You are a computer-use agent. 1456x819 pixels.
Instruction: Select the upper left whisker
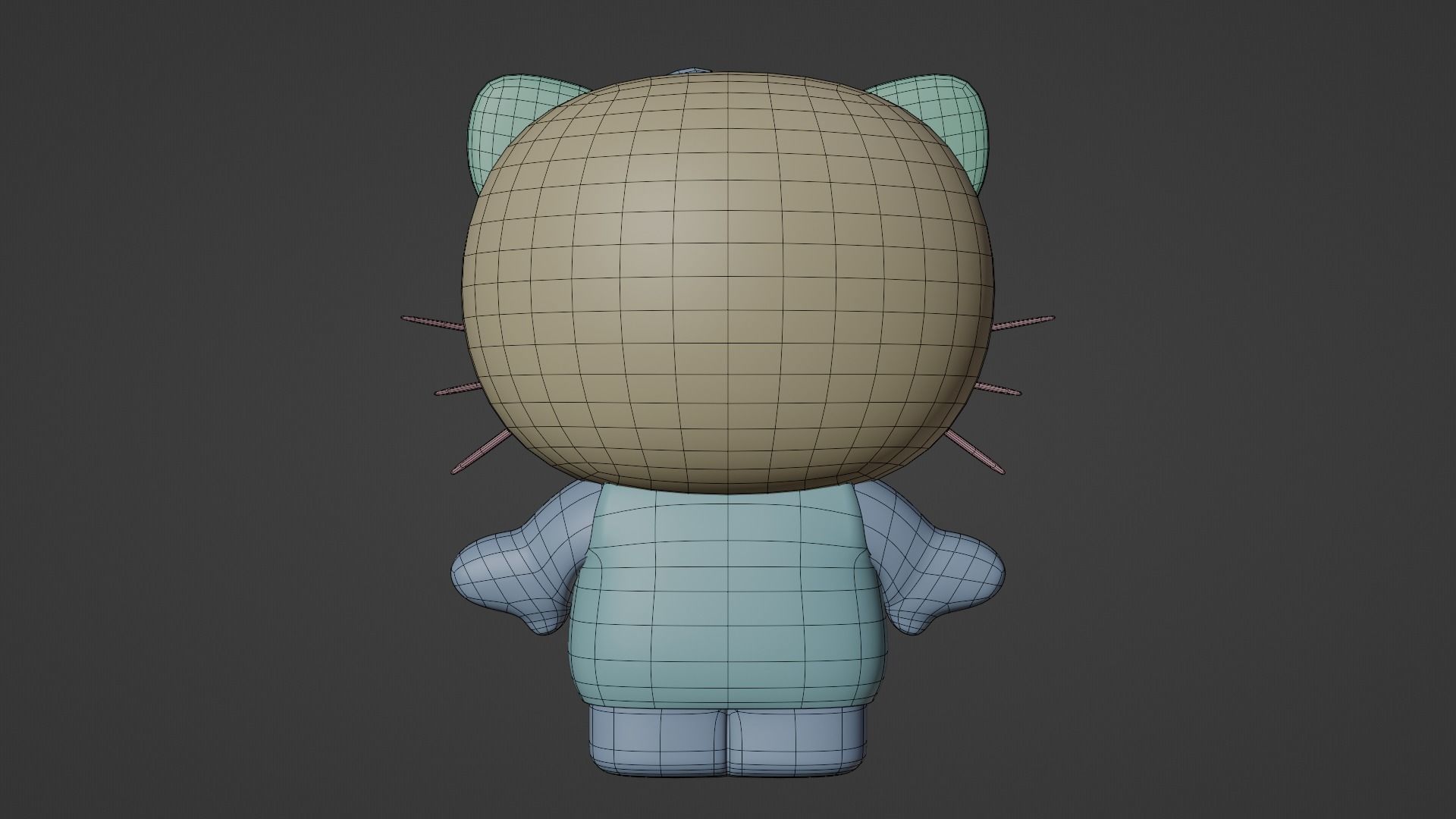pos(434,323)
